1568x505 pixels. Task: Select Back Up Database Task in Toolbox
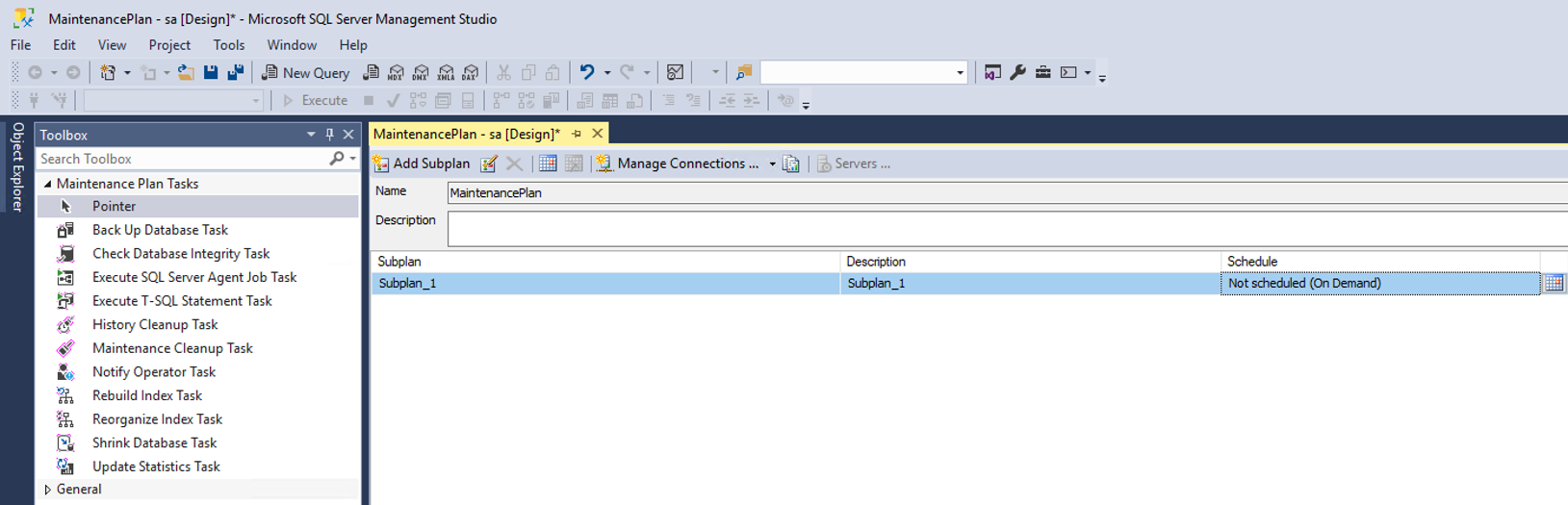pos(160,230)
